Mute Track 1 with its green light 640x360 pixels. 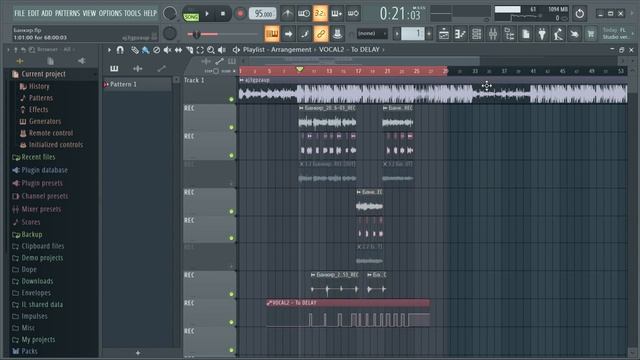point(231,99)
